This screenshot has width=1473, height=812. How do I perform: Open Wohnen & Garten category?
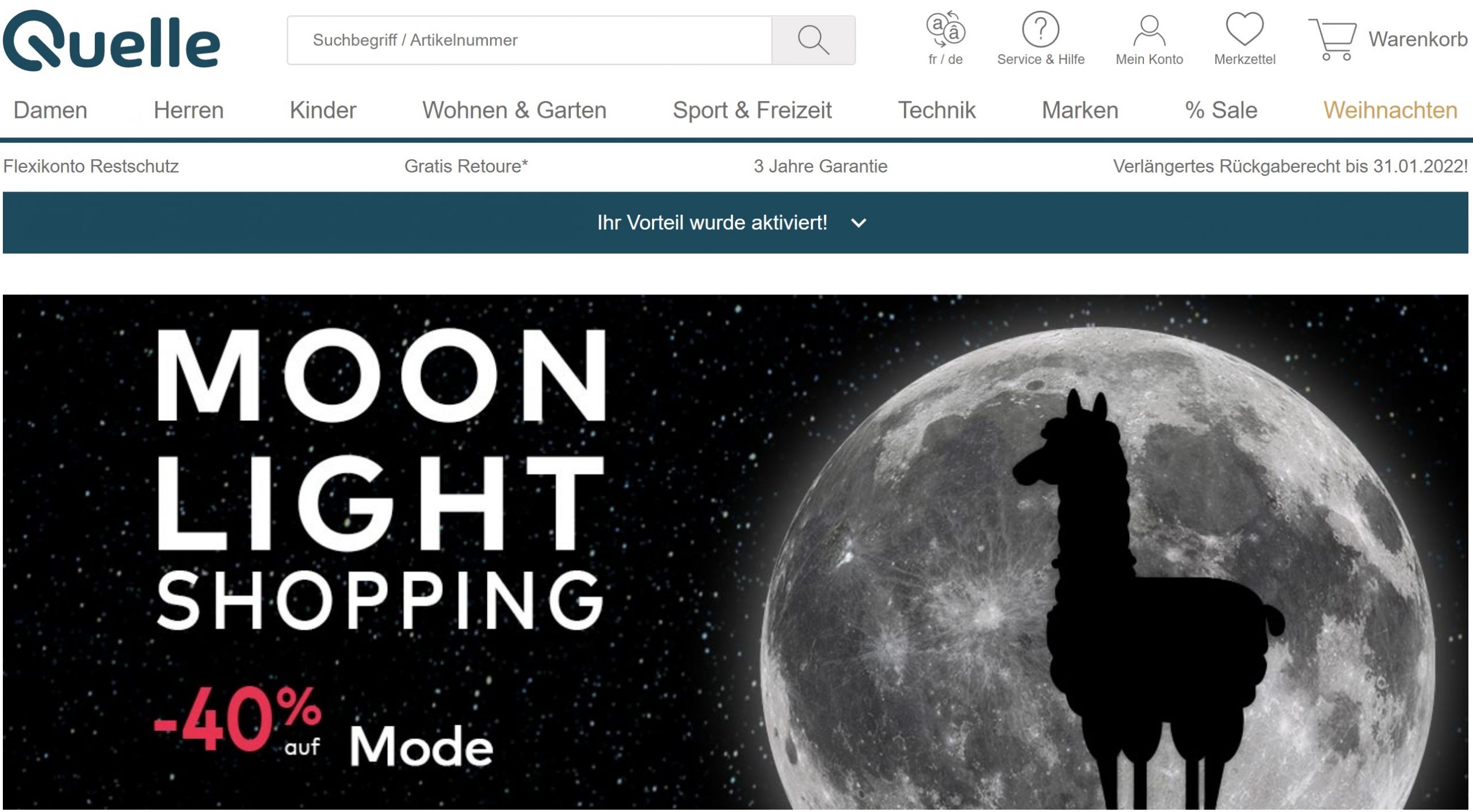(514, 110)
